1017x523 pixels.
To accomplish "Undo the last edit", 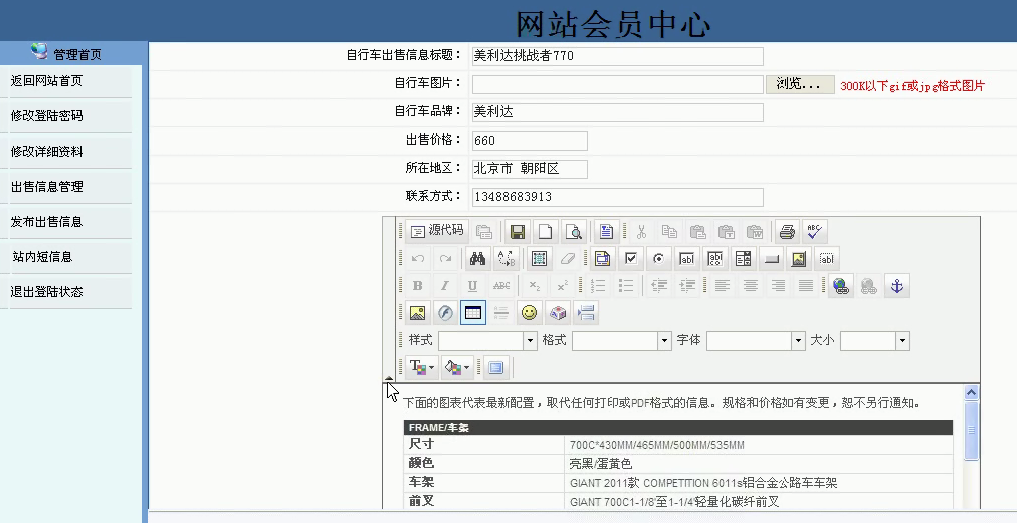I will pos(418,259).
